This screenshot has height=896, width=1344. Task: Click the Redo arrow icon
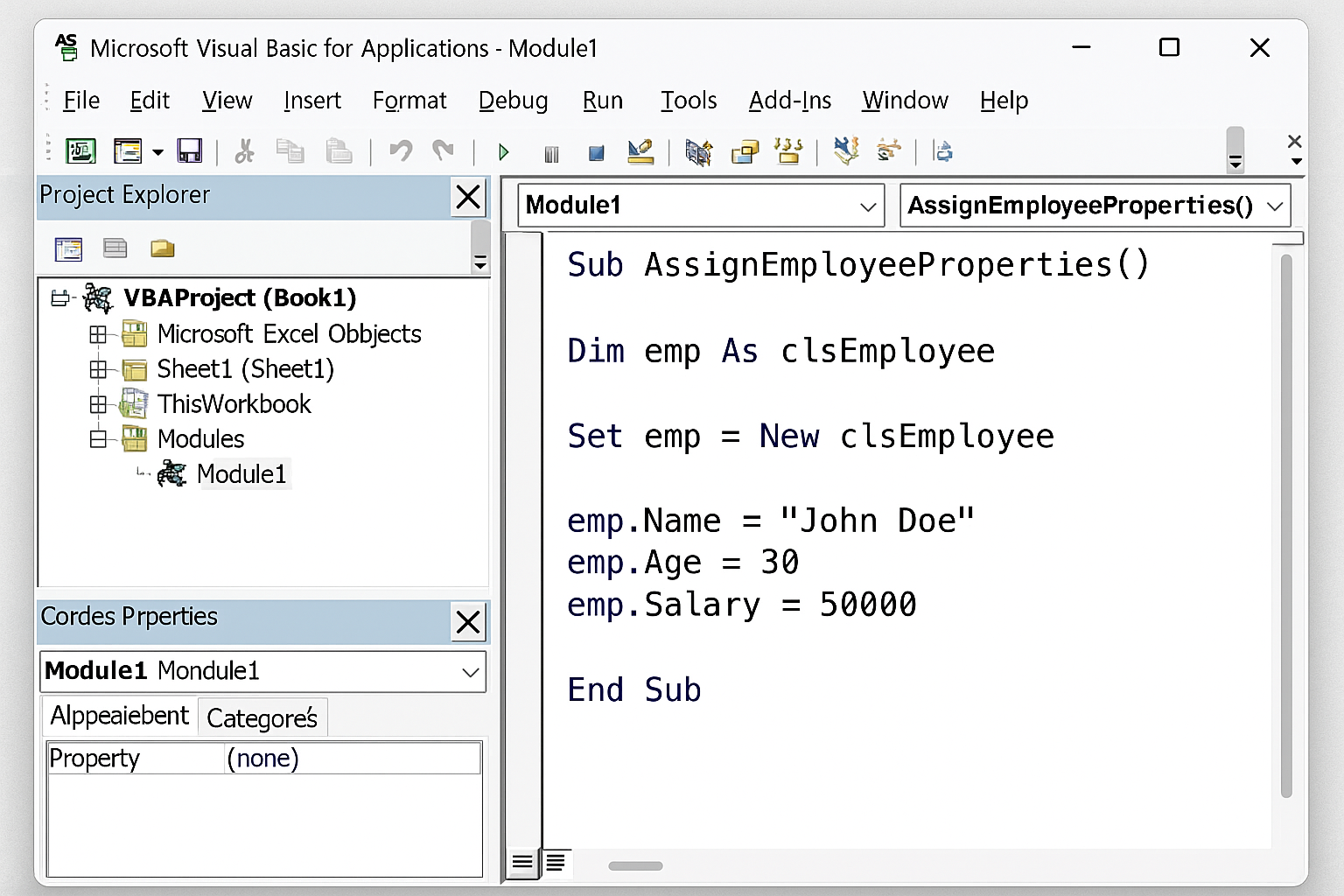tap(444, 151)
